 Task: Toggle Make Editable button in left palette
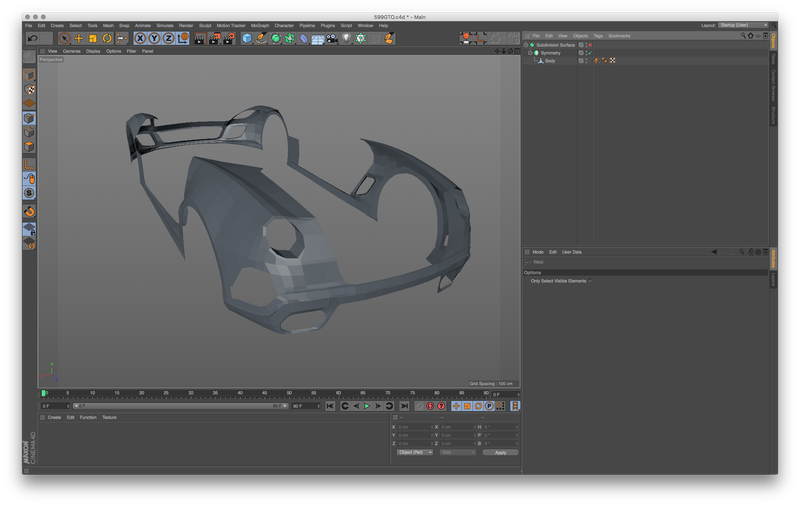pos(30,58)
